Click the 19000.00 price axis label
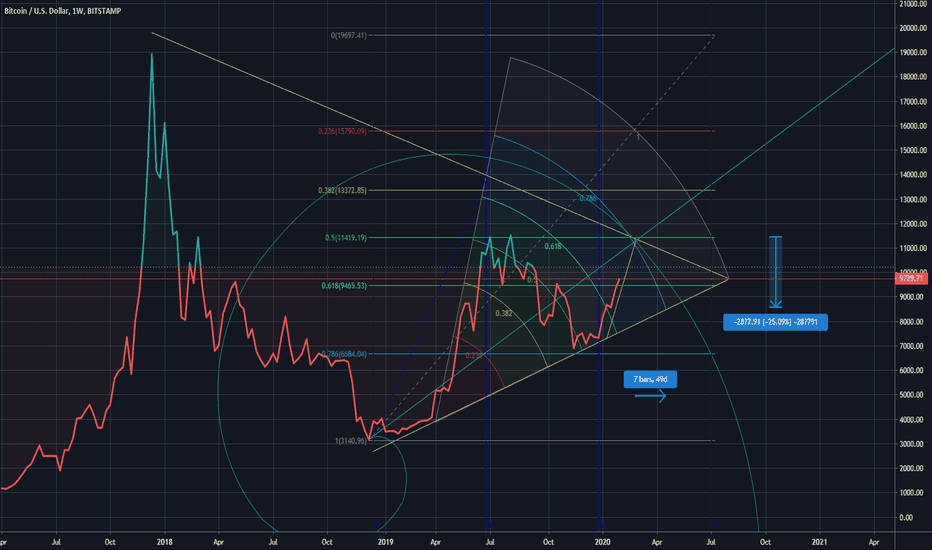The image size is (932, 550). click(x=912, y=52)
